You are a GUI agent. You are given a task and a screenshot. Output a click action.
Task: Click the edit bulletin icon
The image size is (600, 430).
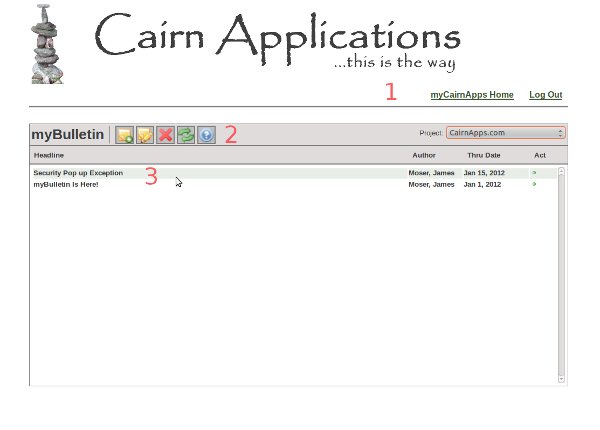pyautogui.click(x=145, y=135)
